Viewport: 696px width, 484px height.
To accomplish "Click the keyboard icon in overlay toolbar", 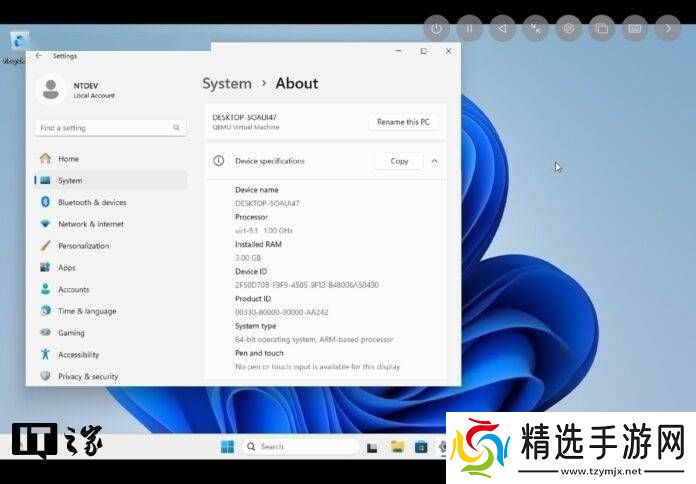I will point(634,29).
